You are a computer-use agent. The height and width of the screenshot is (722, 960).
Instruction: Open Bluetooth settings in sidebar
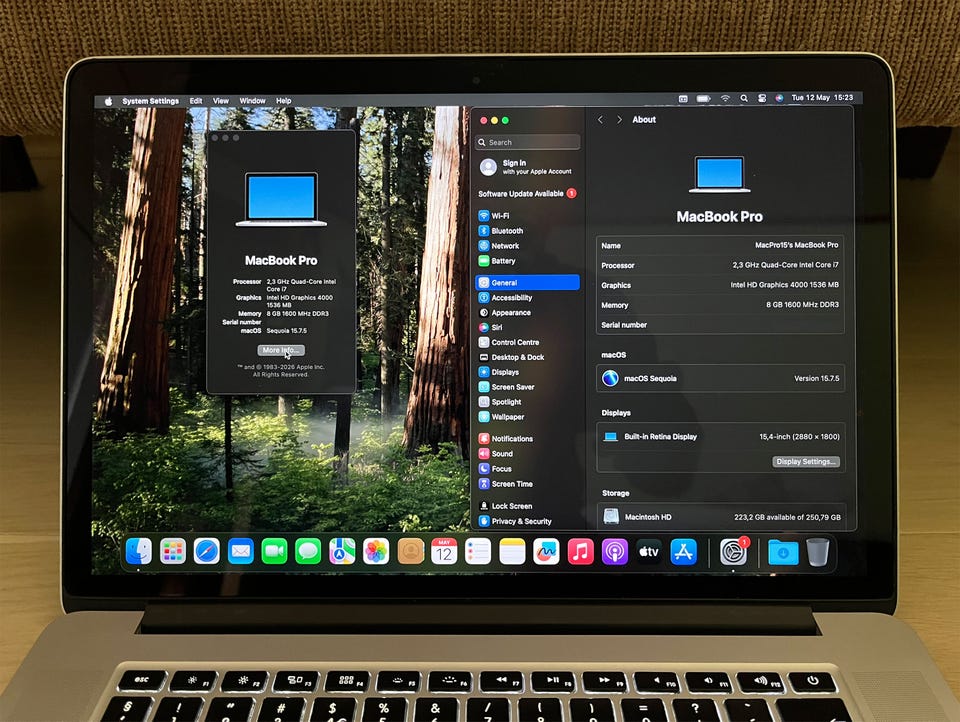coord(501,231)
